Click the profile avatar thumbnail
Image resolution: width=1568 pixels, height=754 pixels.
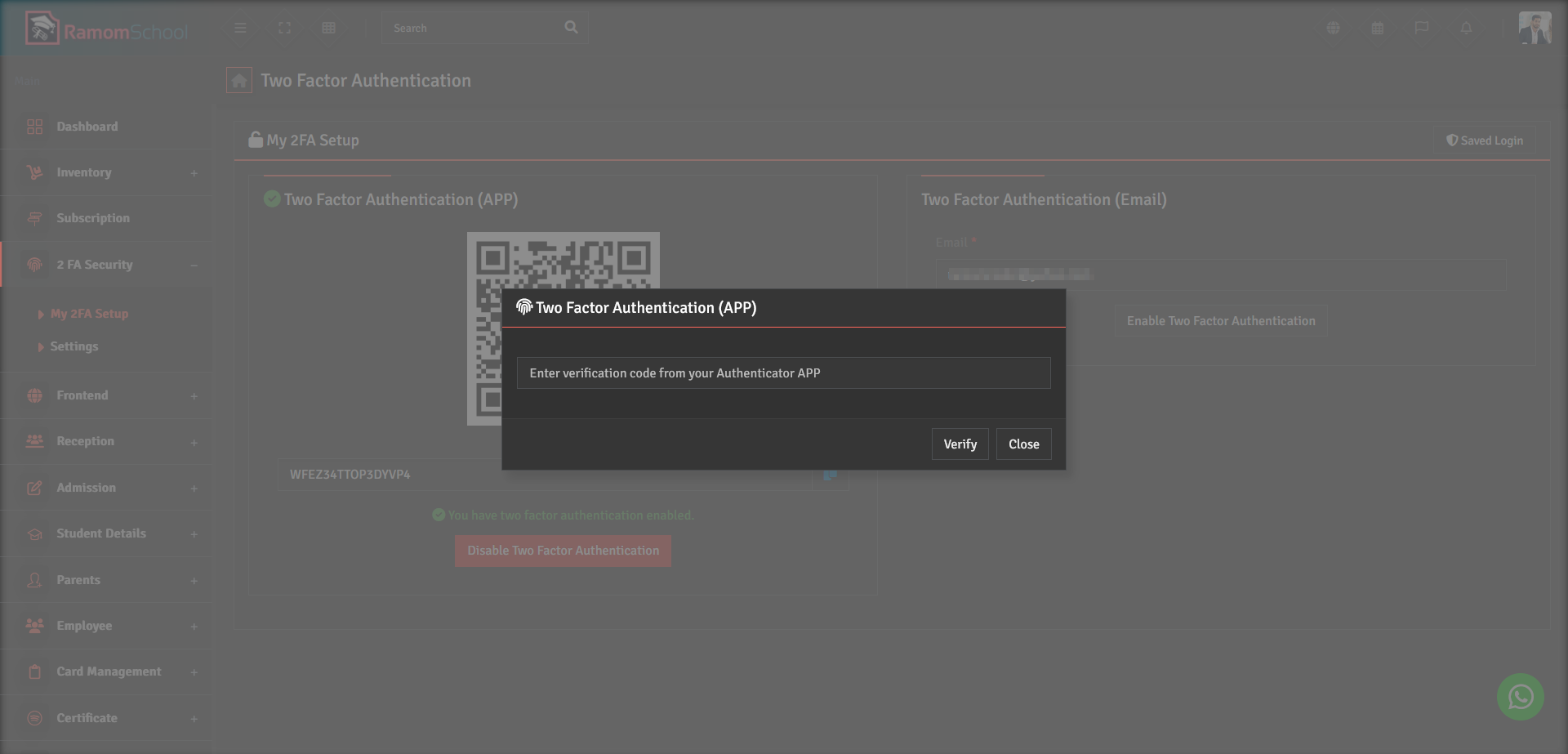[1536, 27]
